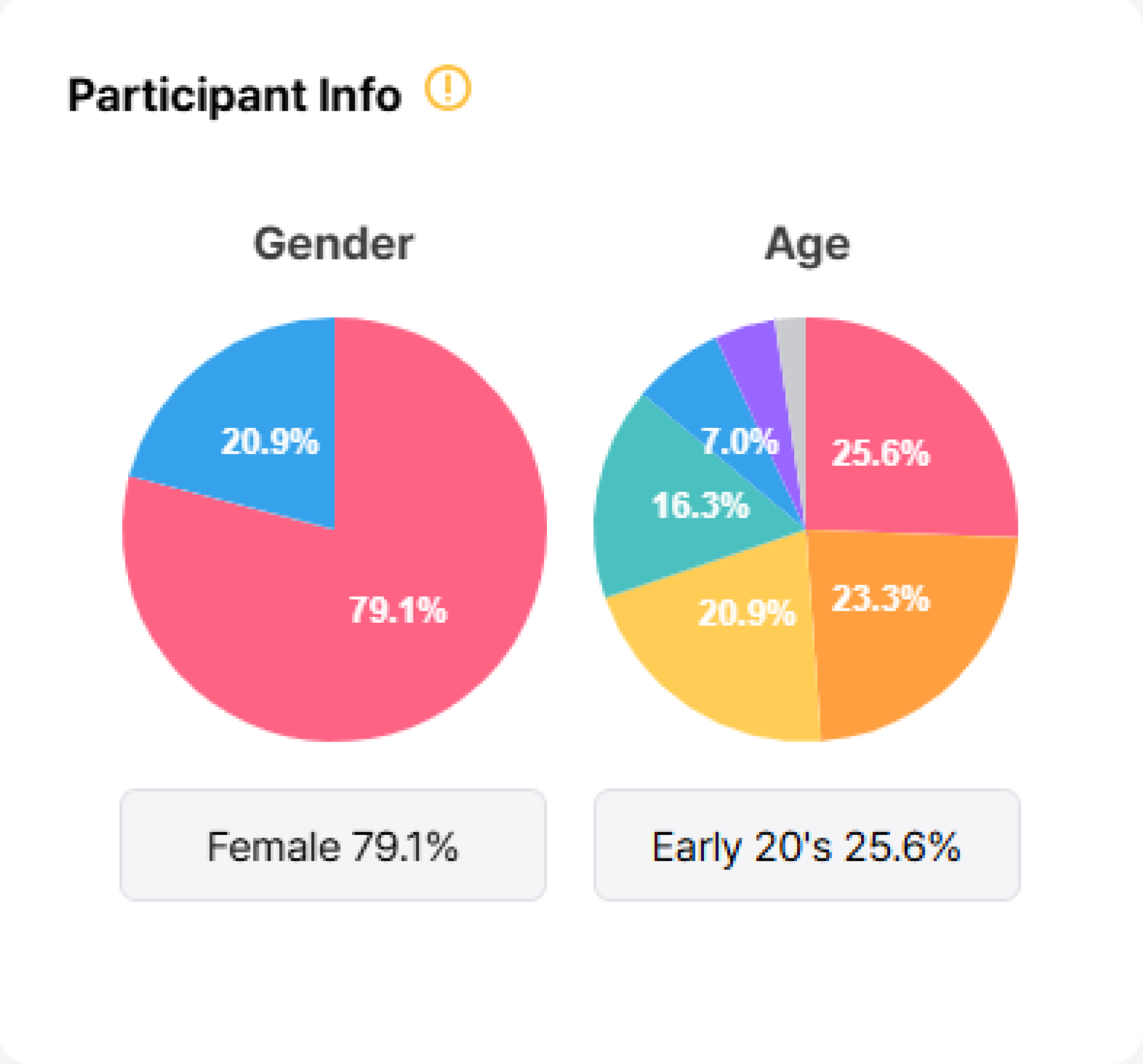Click the 79.1% label in gender pie
This screenshot has height=1064, width=1143.
[398, 610]
